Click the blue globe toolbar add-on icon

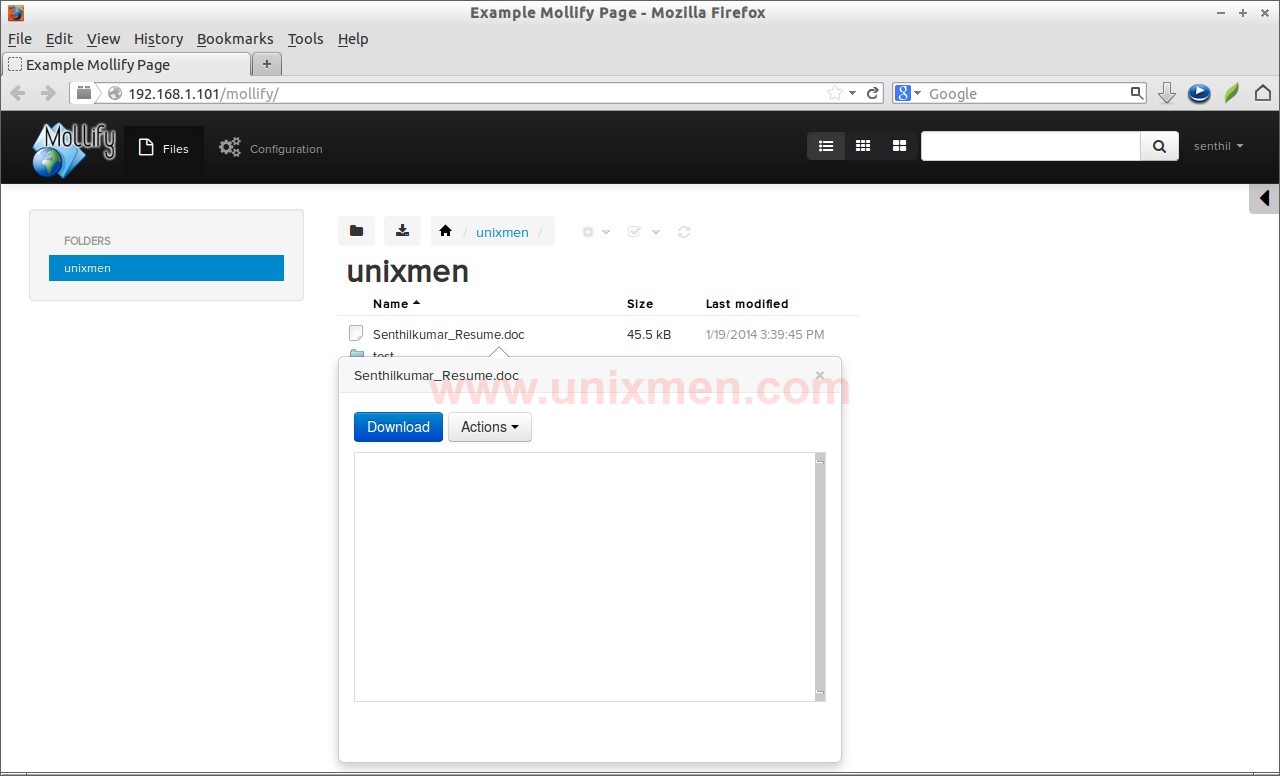[1199, 93]
